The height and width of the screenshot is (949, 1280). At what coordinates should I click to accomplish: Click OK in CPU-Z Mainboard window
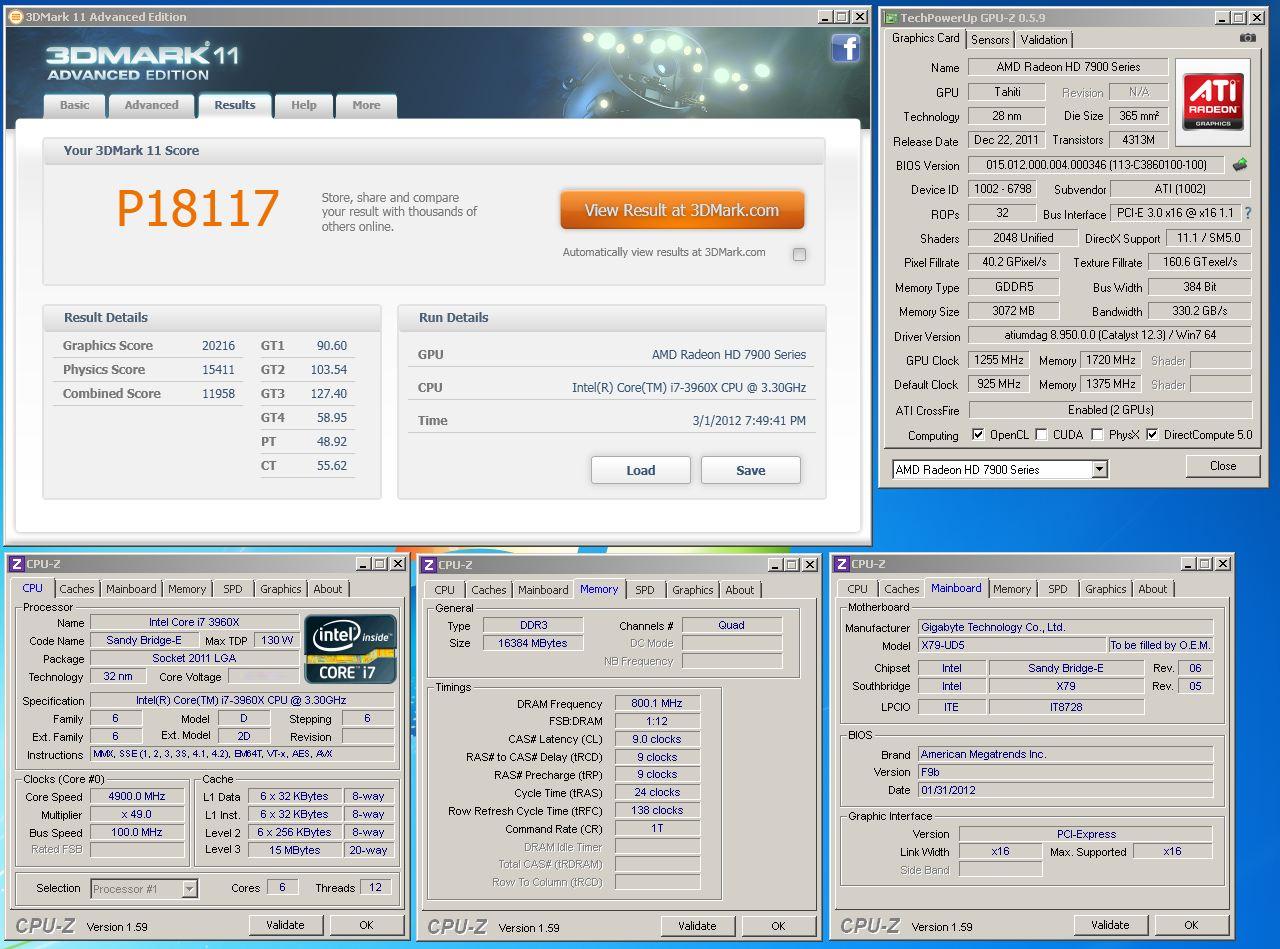click(1191, 925)
